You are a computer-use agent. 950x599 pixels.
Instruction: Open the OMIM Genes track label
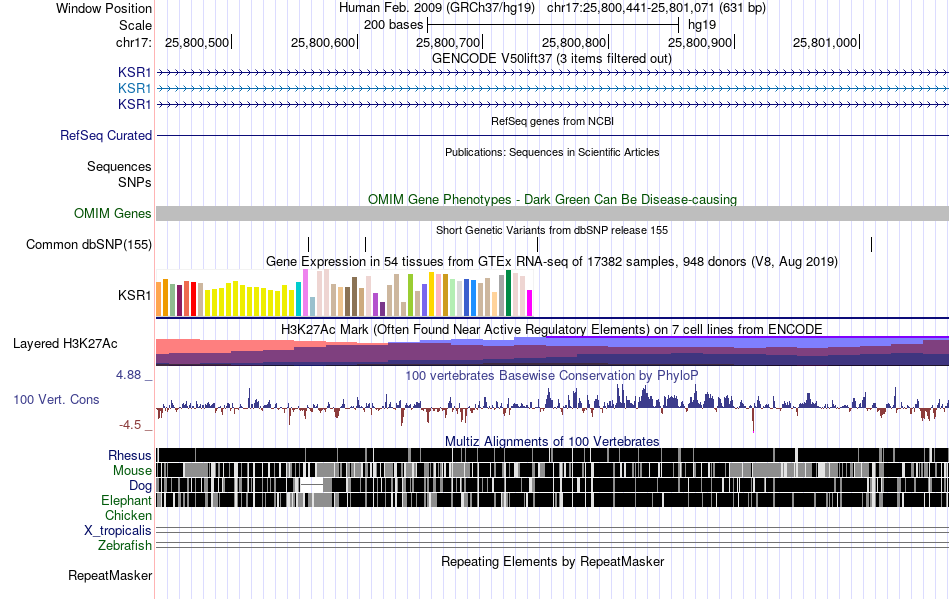pos(112,213)
